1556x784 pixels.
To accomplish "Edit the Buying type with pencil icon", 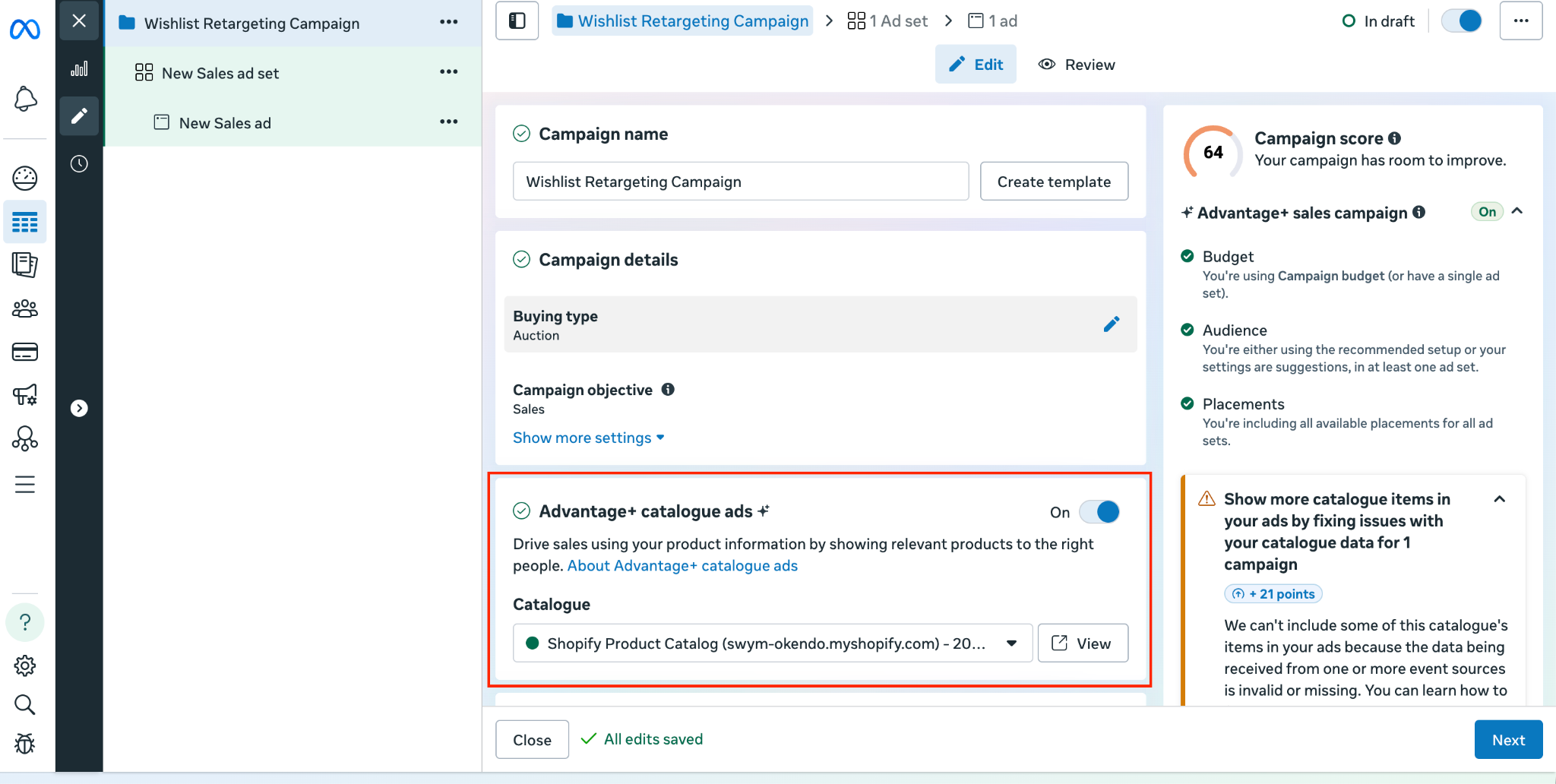I will (1112, 324).
